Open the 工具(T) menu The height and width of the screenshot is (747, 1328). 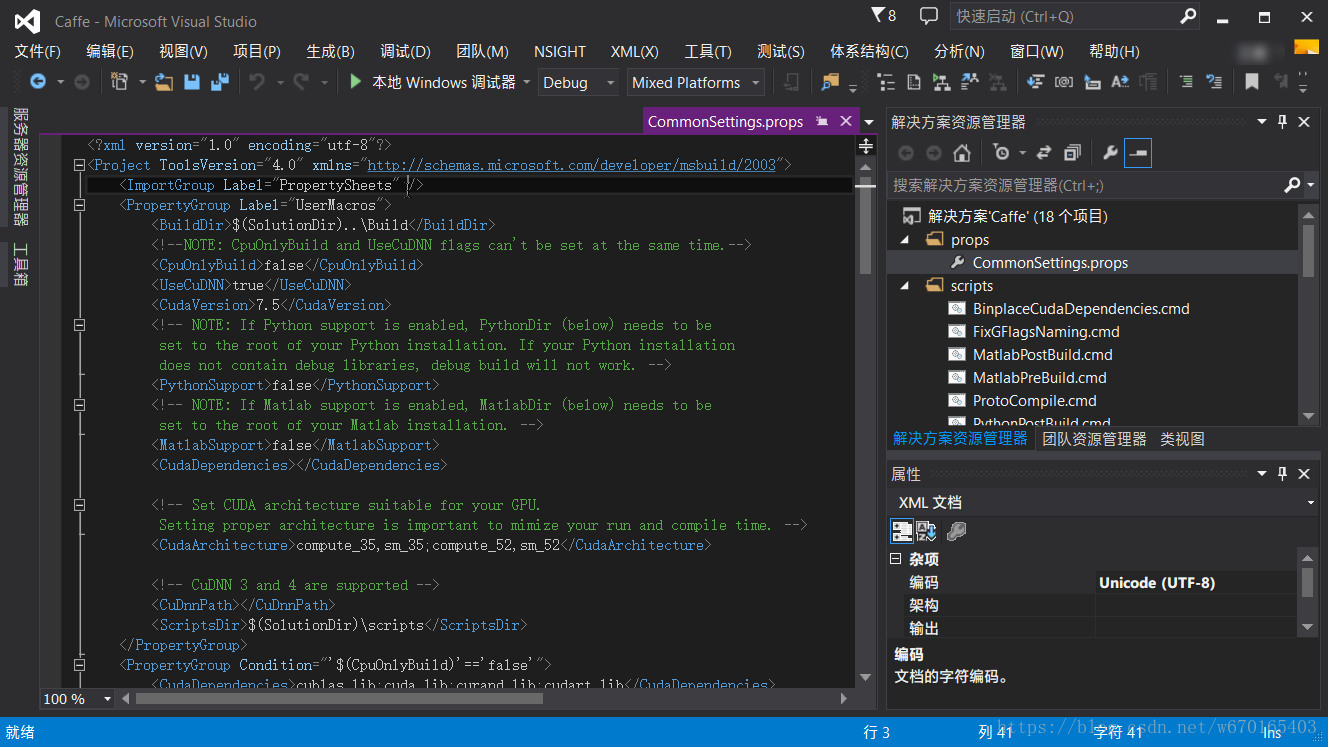(x=708, y=51)
